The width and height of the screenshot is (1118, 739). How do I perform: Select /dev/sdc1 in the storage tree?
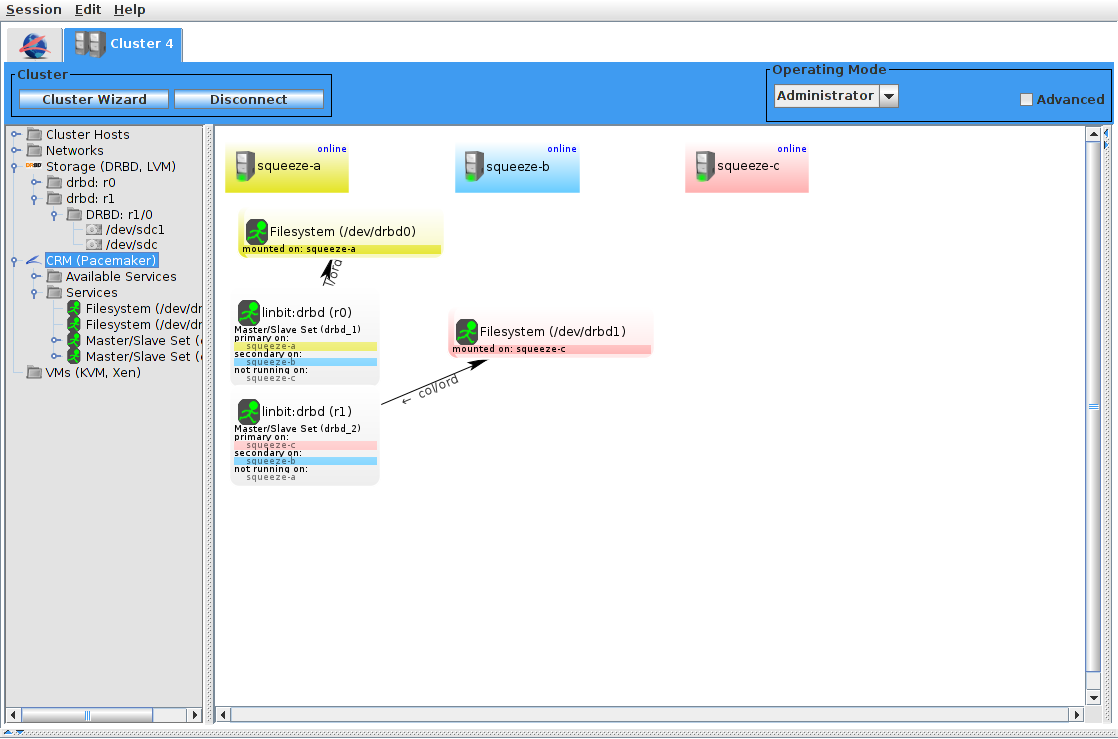click(135, 229)
